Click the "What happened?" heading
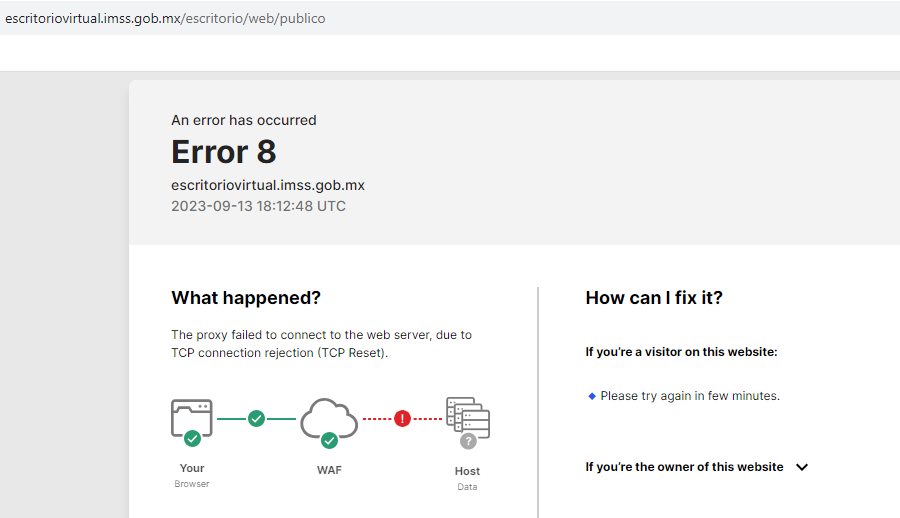The height and width of the screenshot is (518, 900). (246, 297)
